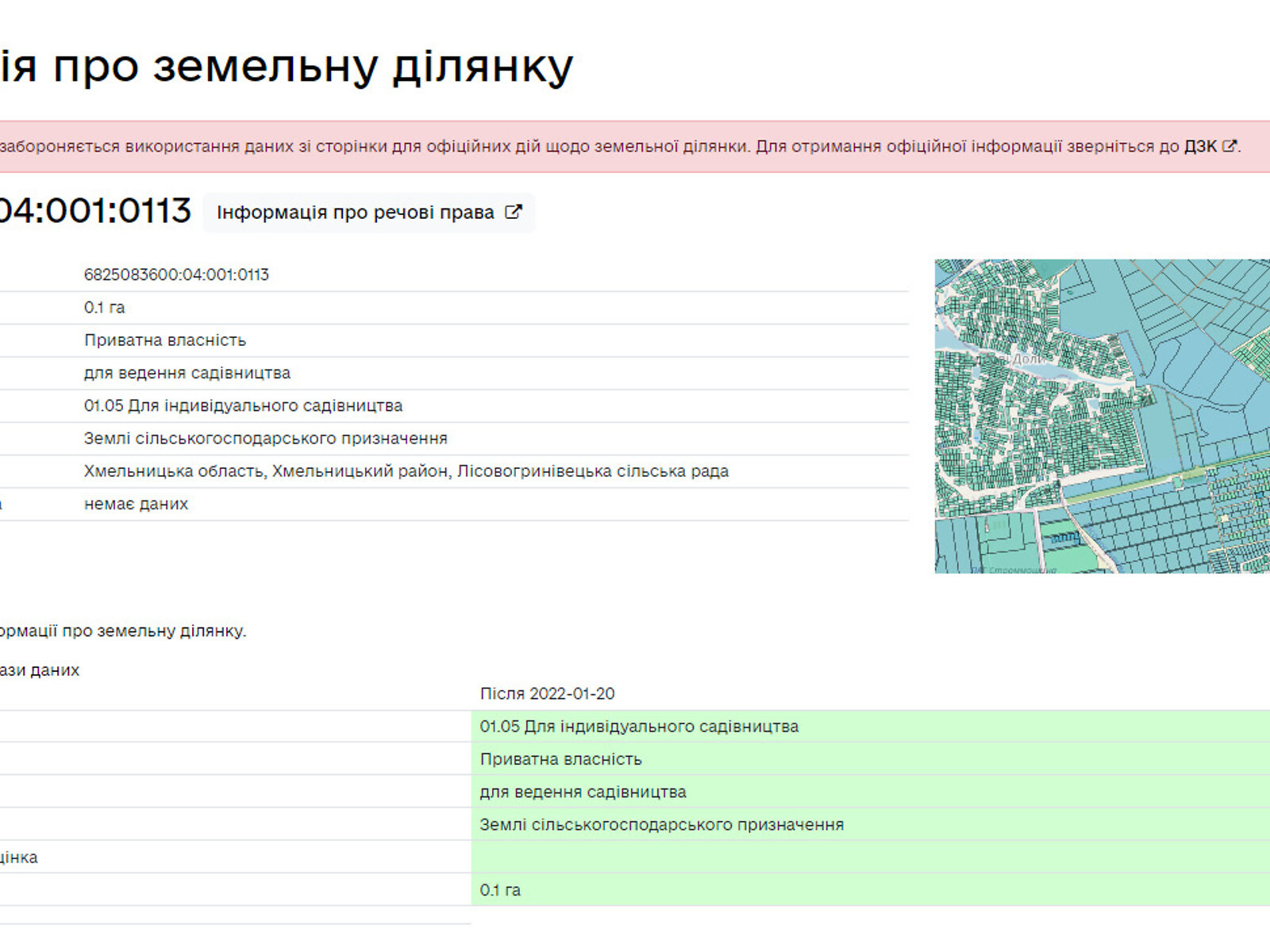Click green cell "01.05 Для індивідуального садівництва"
The image size is (1270, 952).
coord(639,727)
